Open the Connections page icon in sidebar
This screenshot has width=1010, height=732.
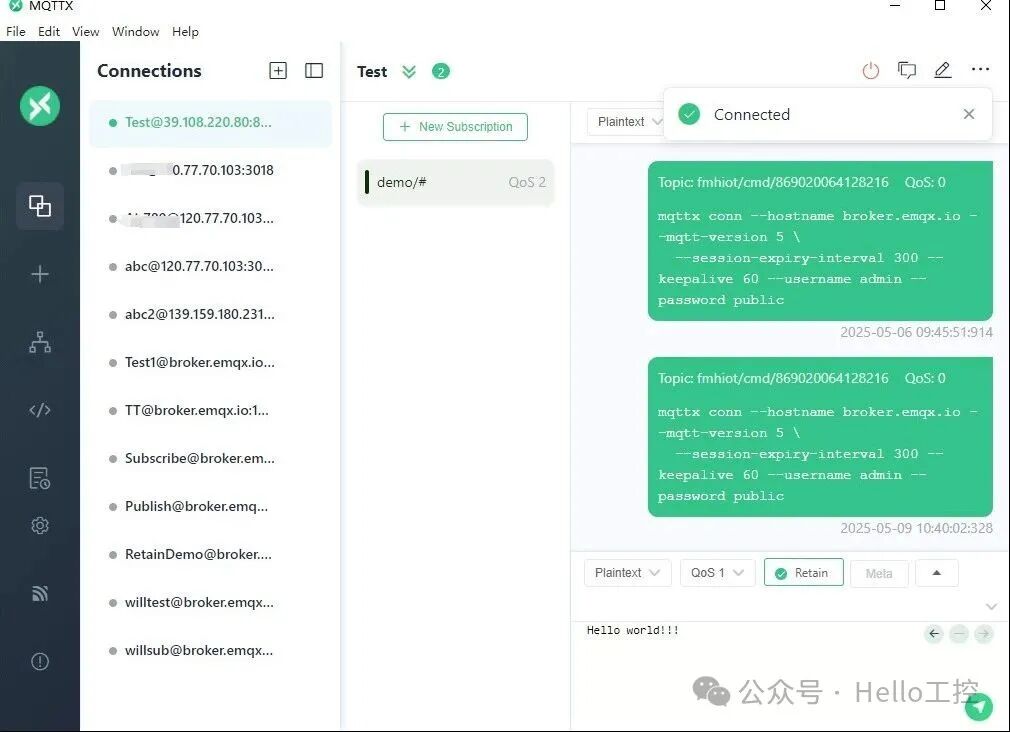click(x=40, y=206)
